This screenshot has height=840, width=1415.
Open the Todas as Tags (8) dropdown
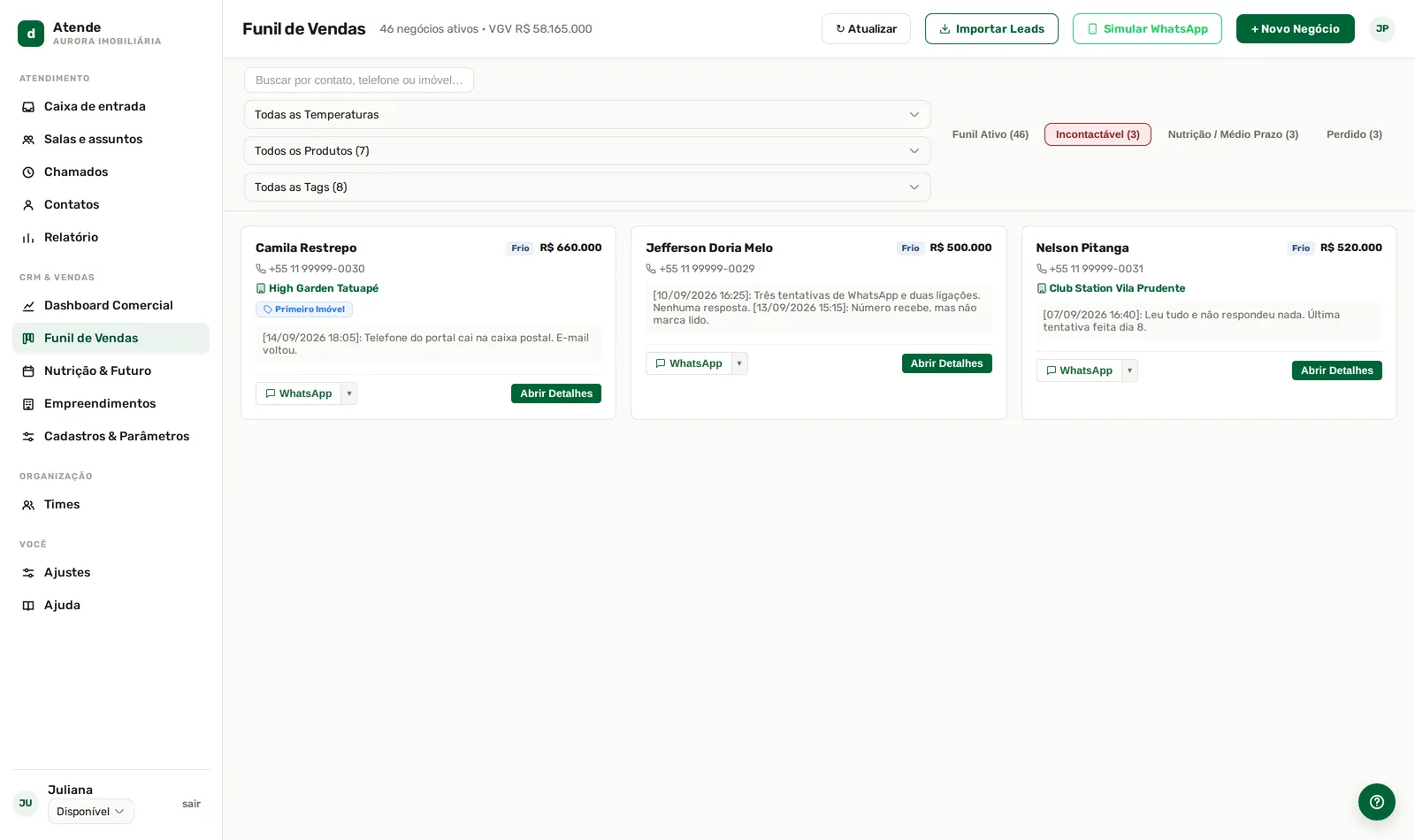coord(587,187)
